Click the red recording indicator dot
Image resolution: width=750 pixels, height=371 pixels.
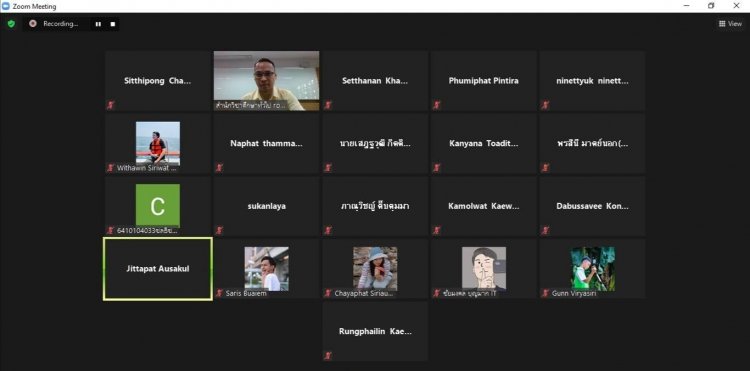33,23
